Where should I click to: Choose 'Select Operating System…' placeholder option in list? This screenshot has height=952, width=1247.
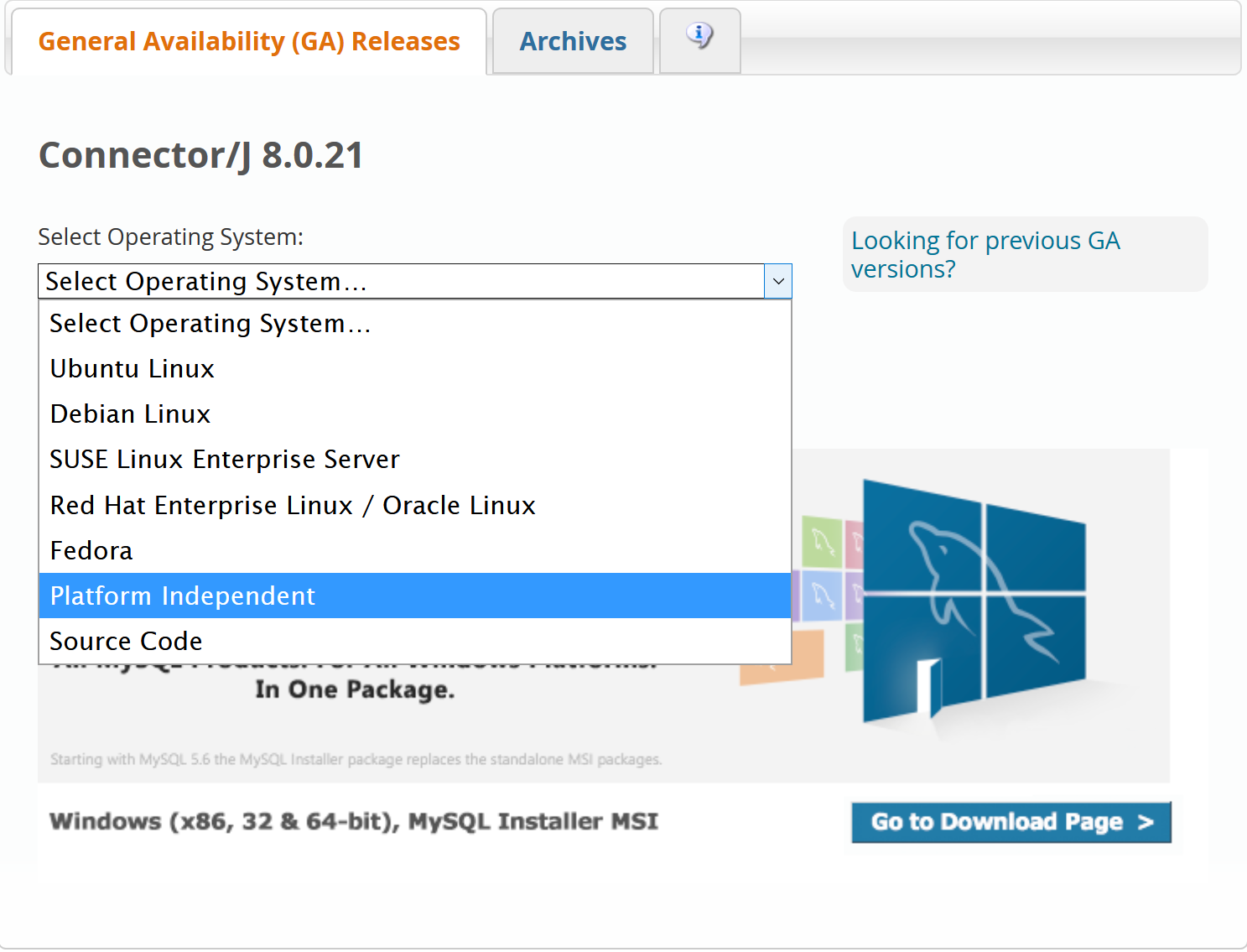(415, 324)
